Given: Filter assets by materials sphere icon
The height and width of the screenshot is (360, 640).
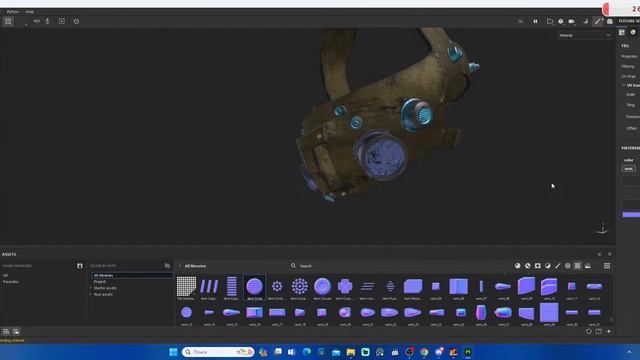Looking at the screenshot, I should click(x=518, y=266).
